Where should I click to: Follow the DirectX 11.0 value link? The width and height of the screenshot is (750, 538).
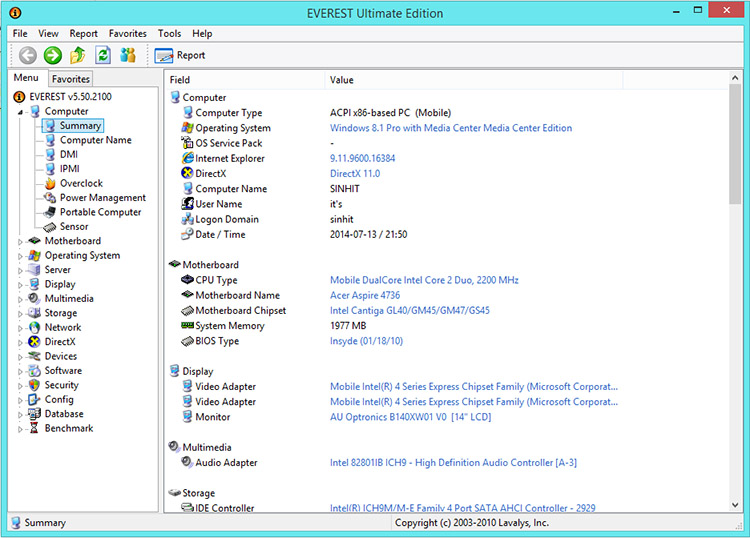(355, 174)
